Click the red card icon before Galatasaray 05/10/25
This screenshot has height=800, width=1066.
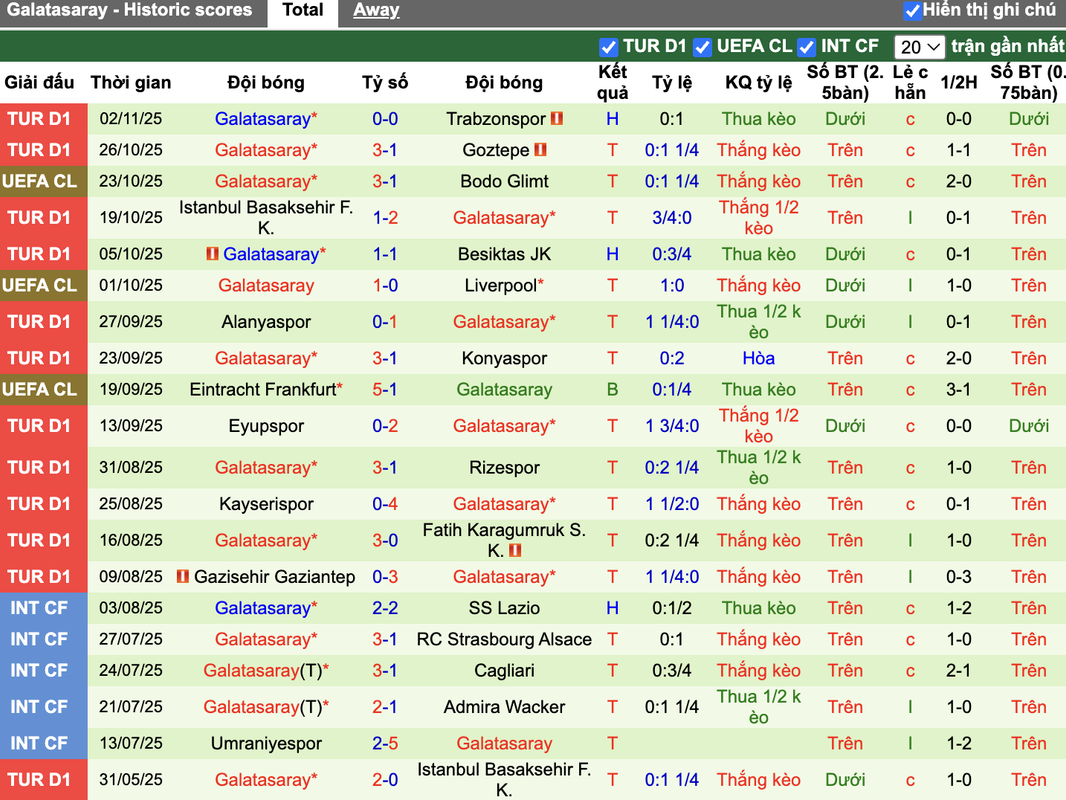(212, 254)
